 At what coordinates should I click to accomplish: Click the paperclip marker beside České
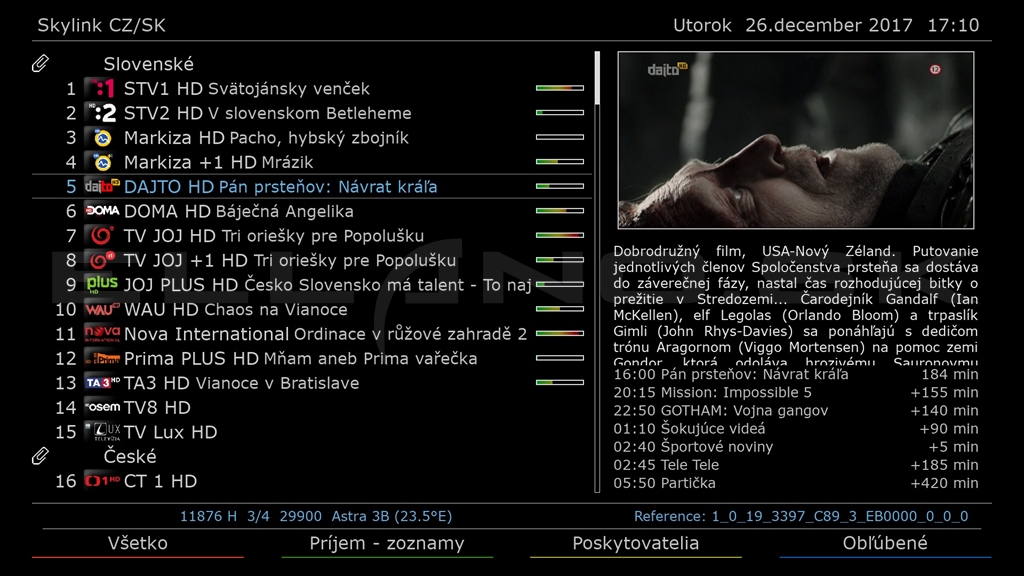(x=40, y=456)
